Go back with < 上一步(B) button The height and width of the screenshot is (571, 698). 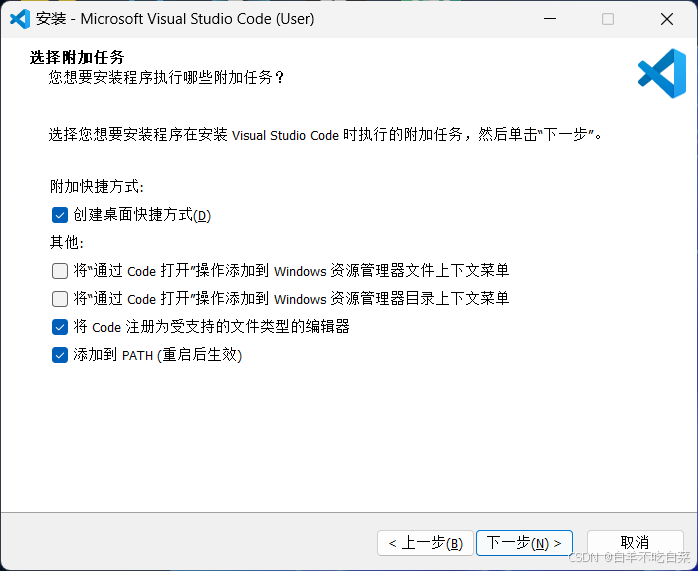tap(425, 543)
